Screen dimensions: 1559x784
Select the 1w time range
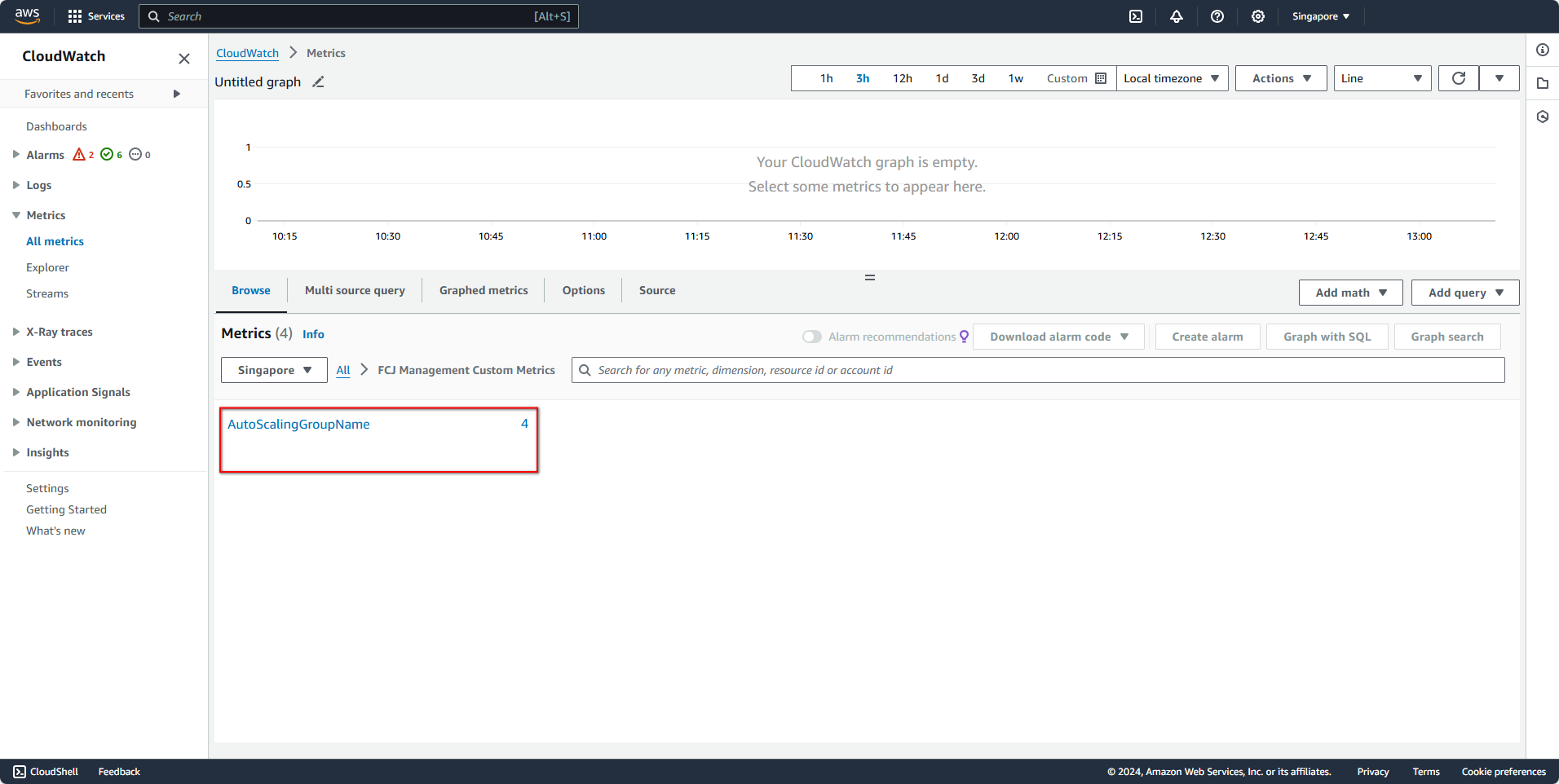(1015, 78)
